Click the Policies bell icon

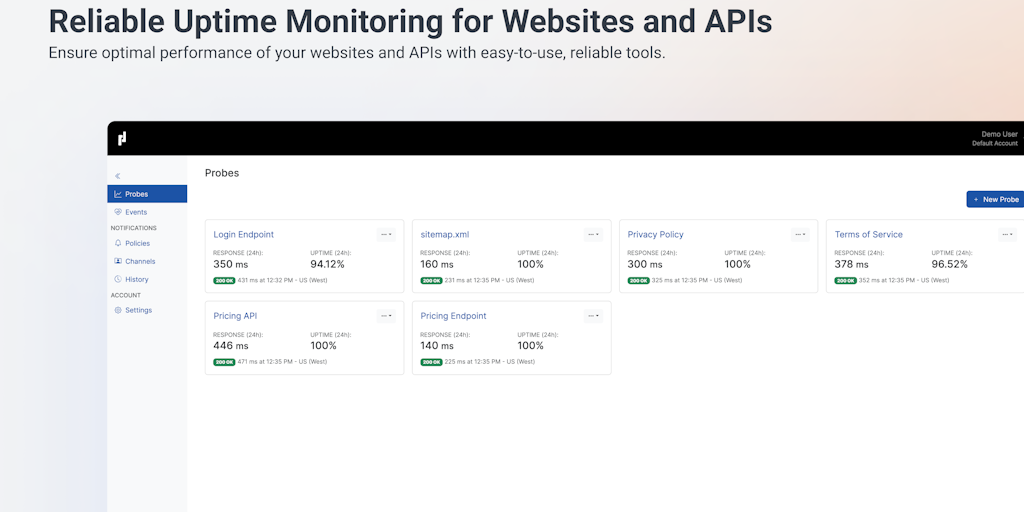[x=118, y=243]
